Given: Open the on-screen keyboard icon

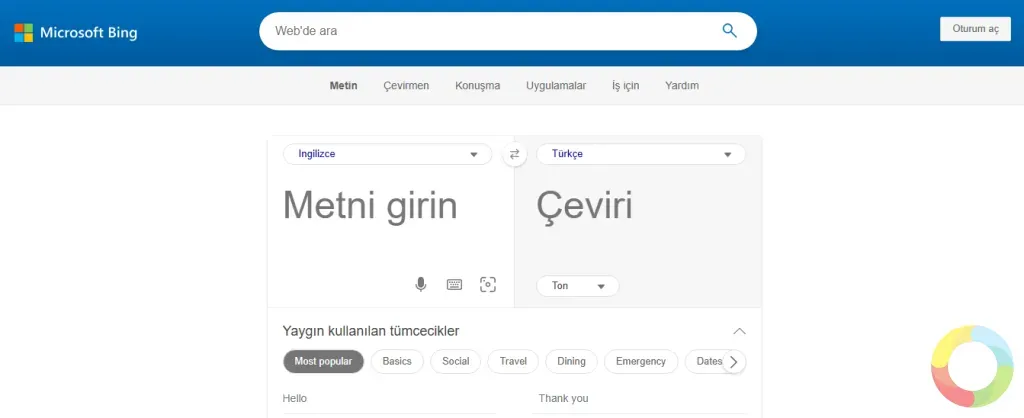Looking at the screenshot, I should coord(455,284).
